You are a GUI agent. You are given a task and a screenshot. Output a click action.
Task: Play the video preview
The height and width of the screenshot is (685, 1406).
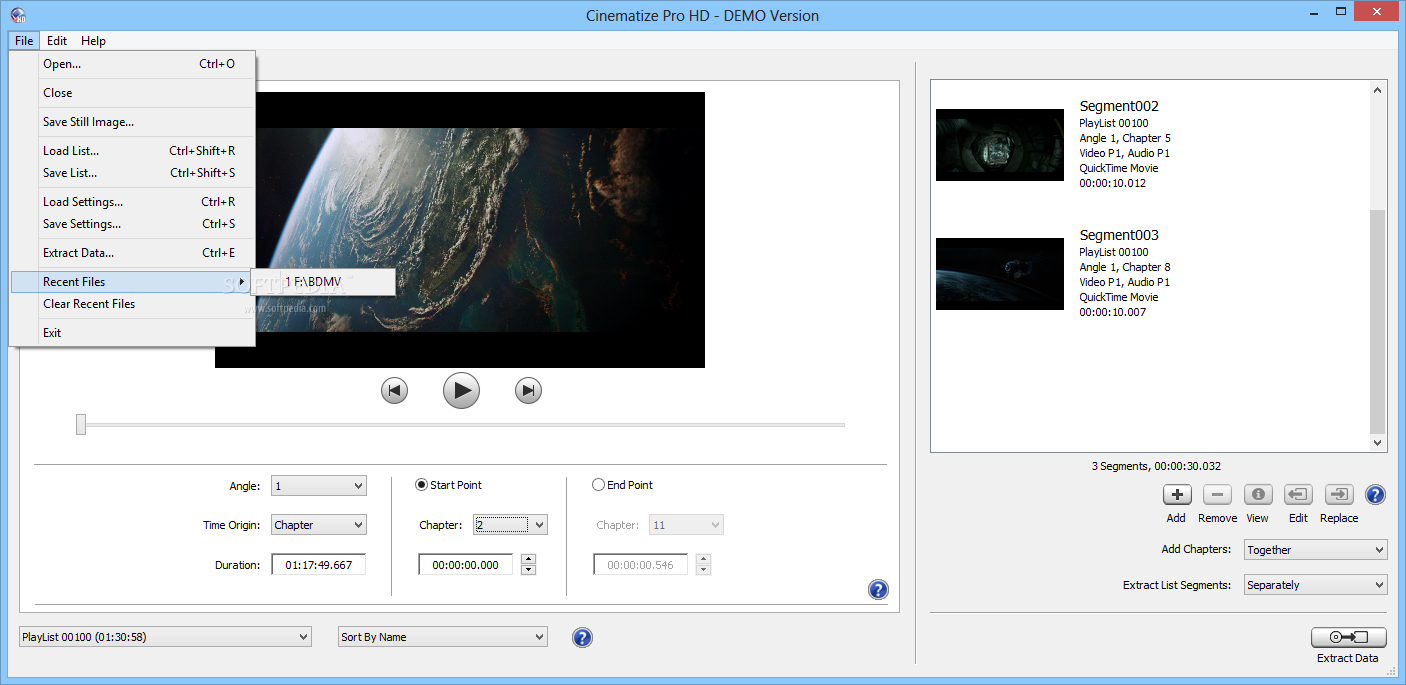tap(461, 390)
